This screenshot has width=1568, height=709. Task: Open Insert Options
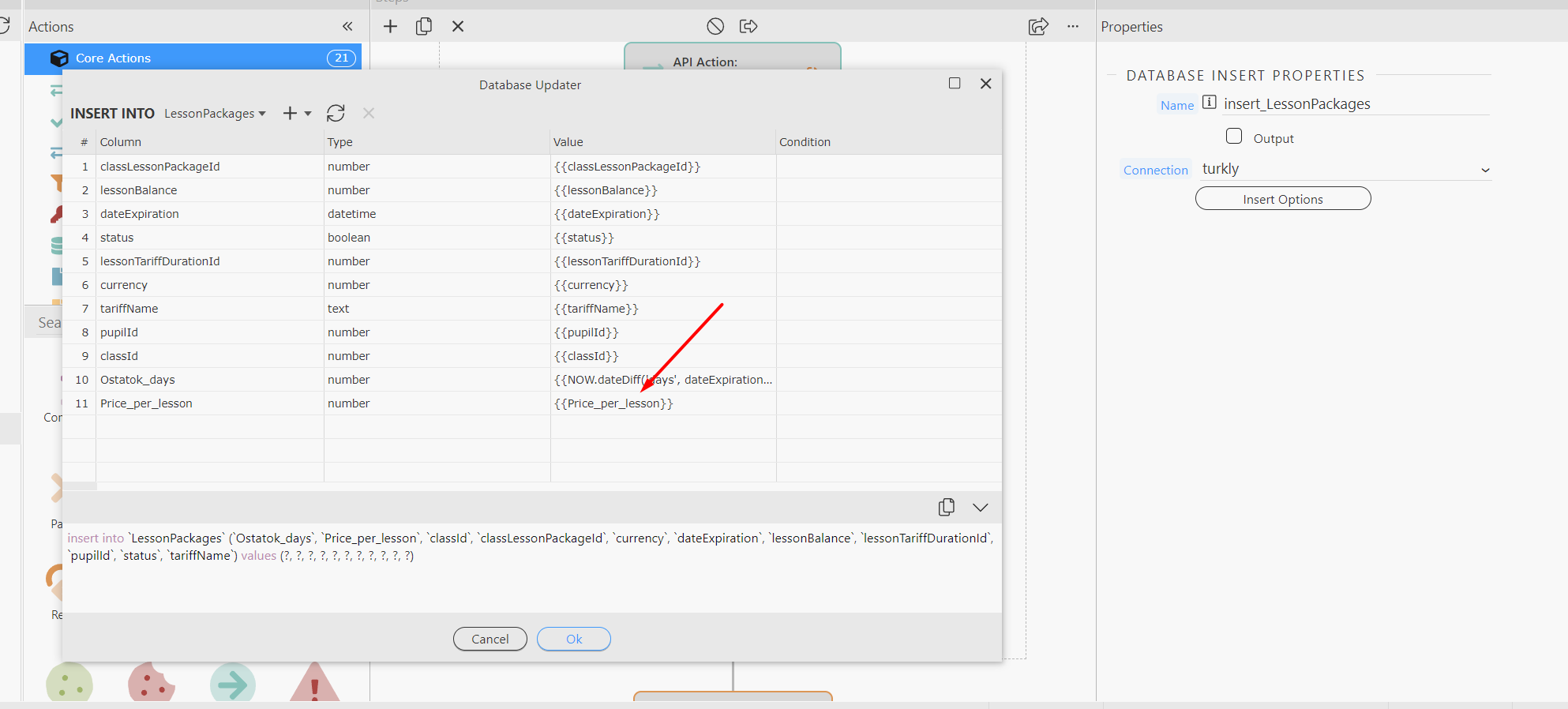pos(1283,199)
